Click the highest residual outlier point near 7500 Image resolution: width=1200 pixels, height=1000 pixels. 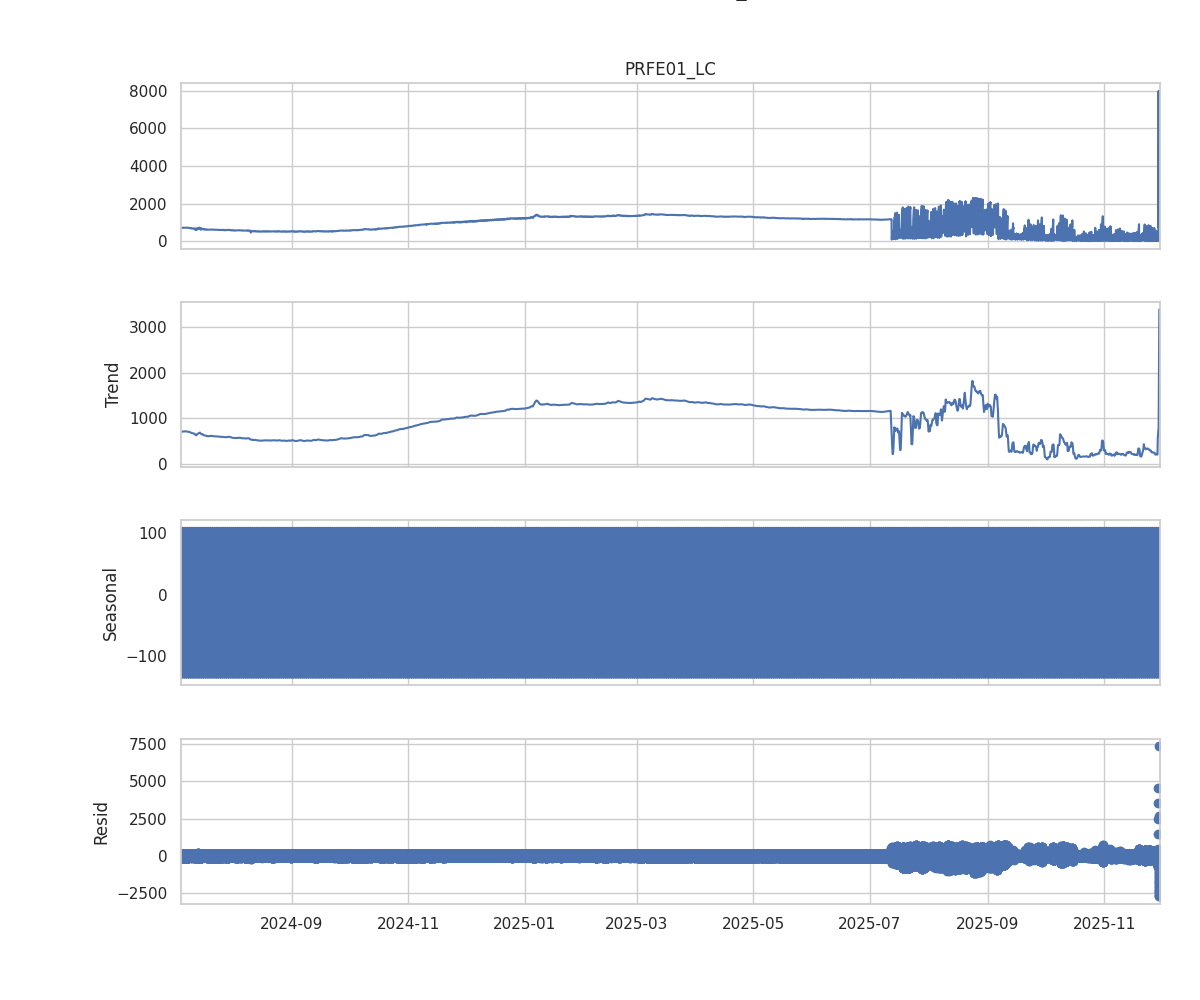pyautogui.click(x=1158, y=746)
